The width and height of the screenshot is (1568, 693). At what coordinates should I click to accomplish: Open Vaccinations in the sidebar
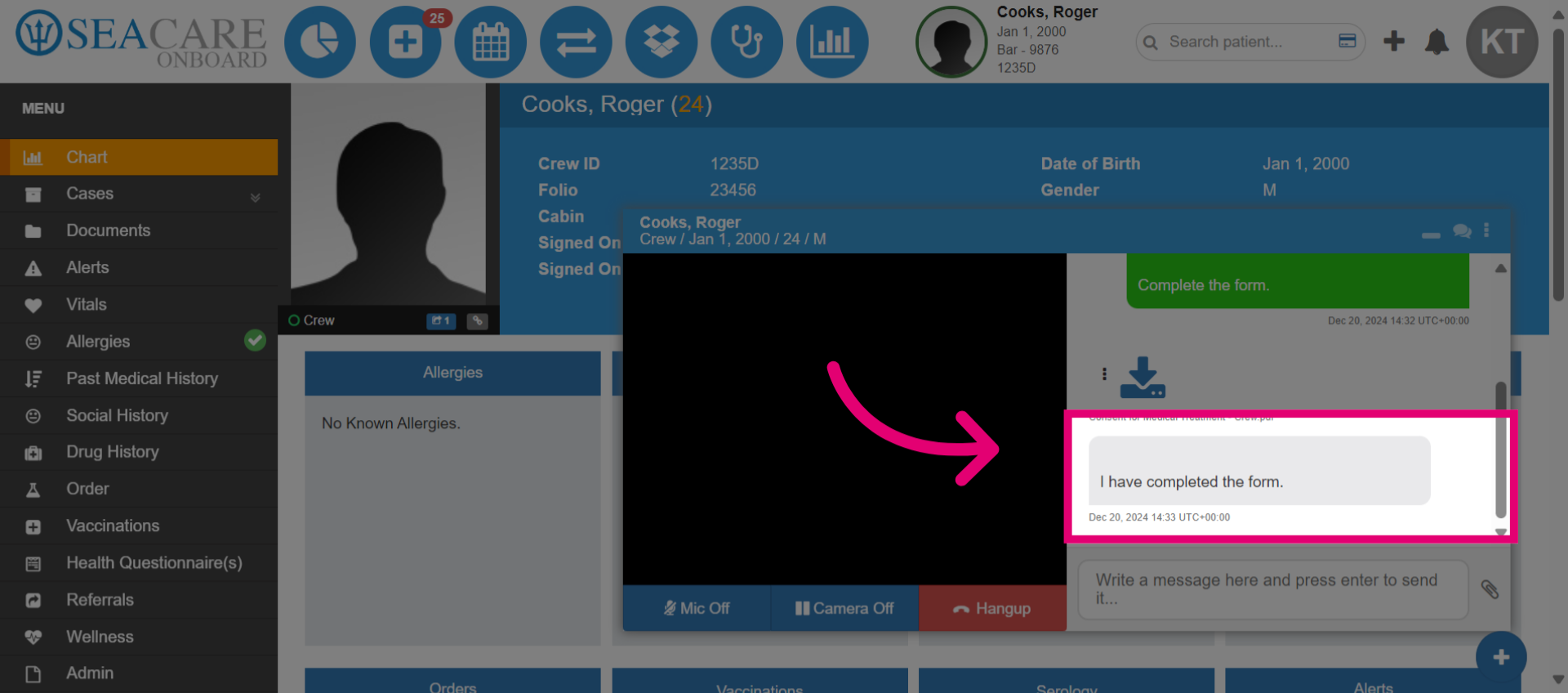(139, 525)
